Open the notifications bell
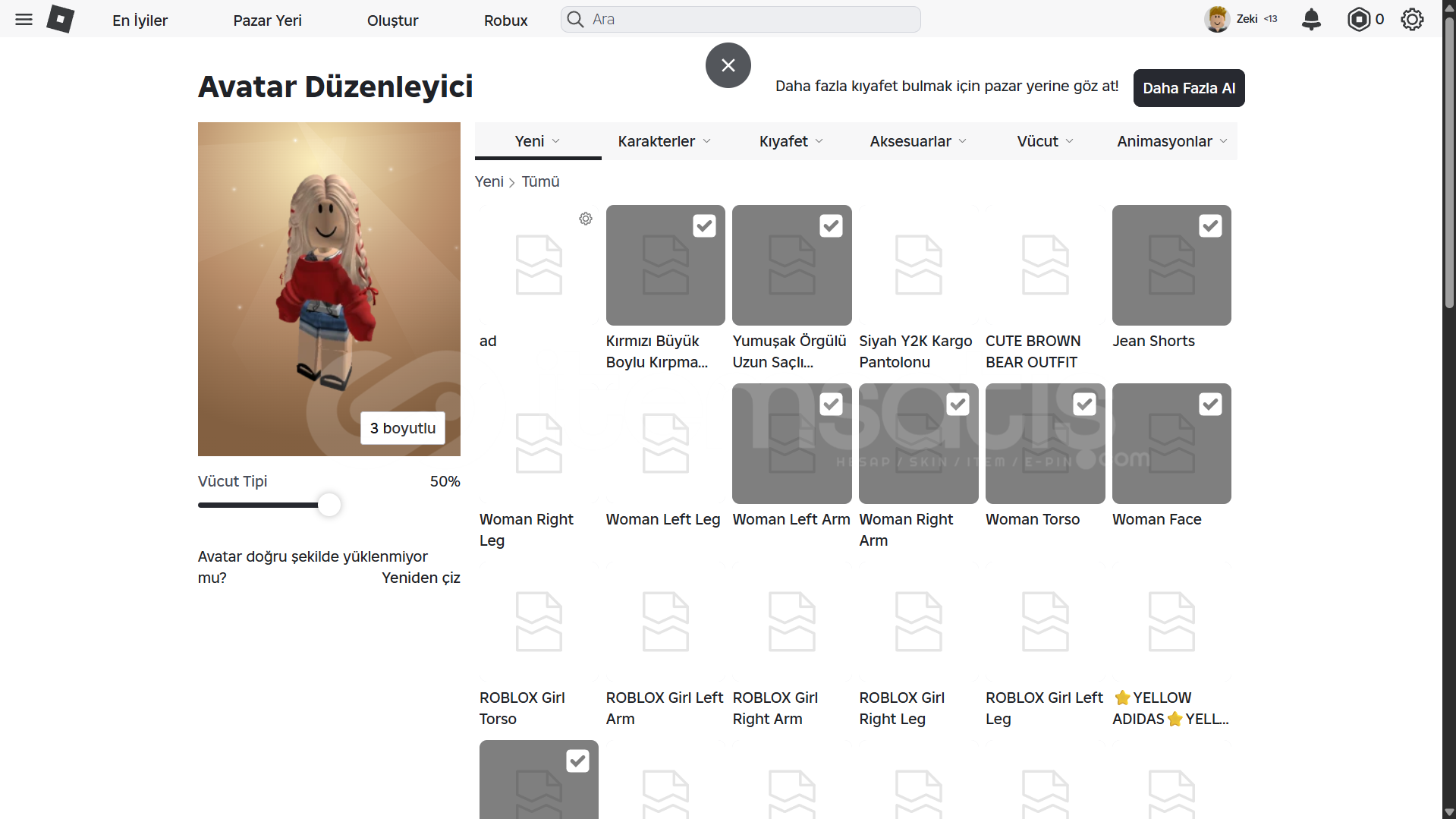The width and height of the screenshot is (1456, 819). click(x=1311, y=20)
